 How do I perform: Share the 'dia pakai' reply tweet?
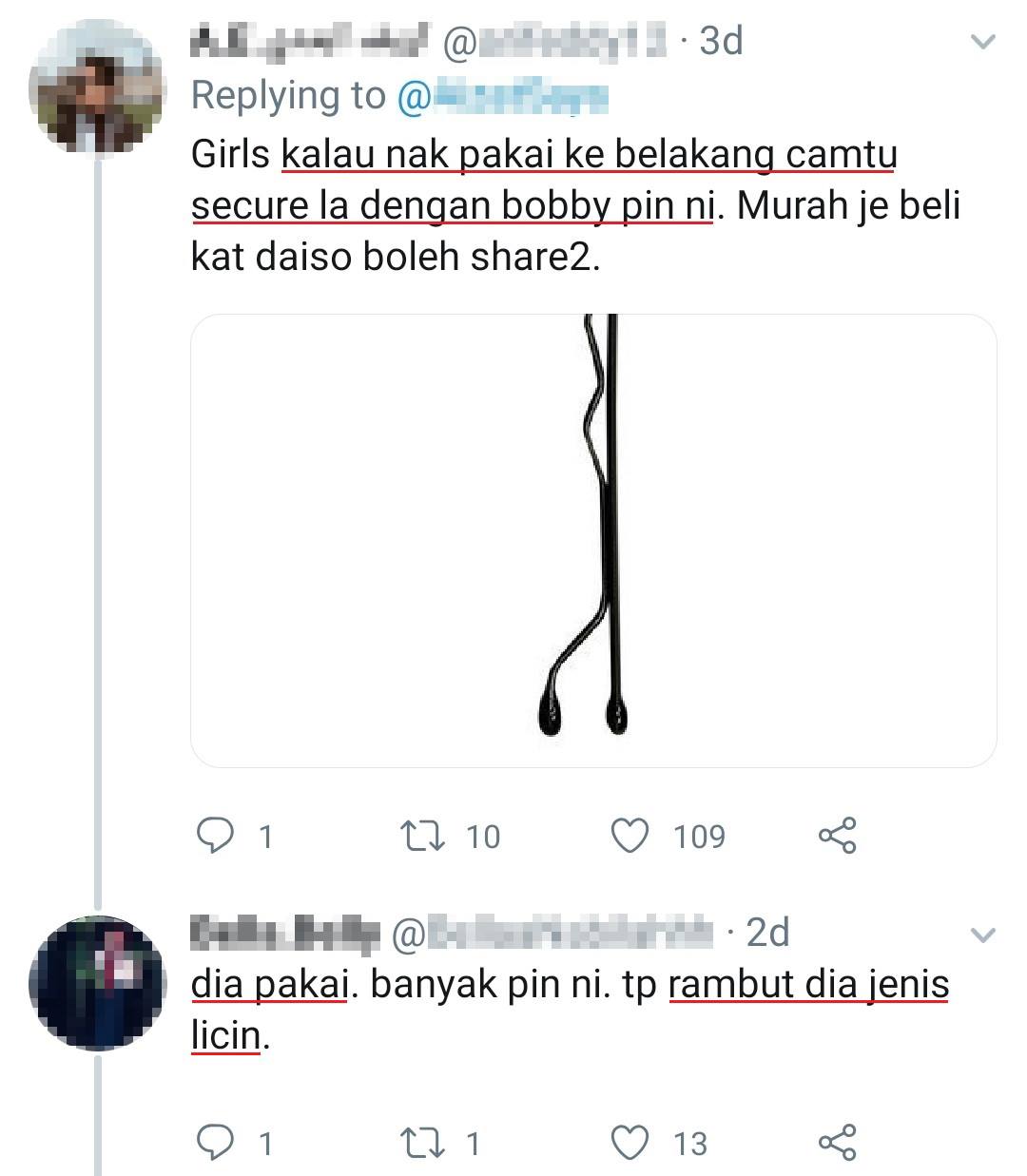coord(838,1142)
